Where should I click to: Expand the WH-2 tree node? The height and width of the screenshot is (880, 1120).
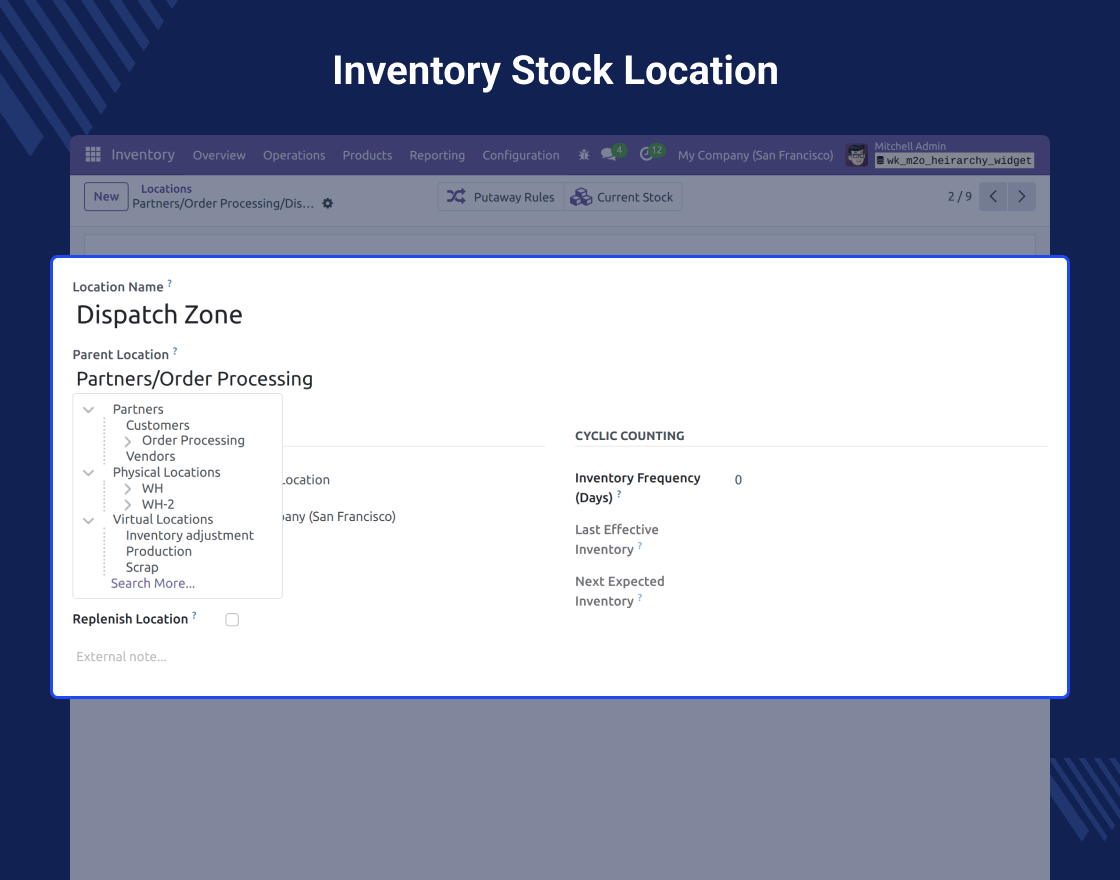point(128,504)
